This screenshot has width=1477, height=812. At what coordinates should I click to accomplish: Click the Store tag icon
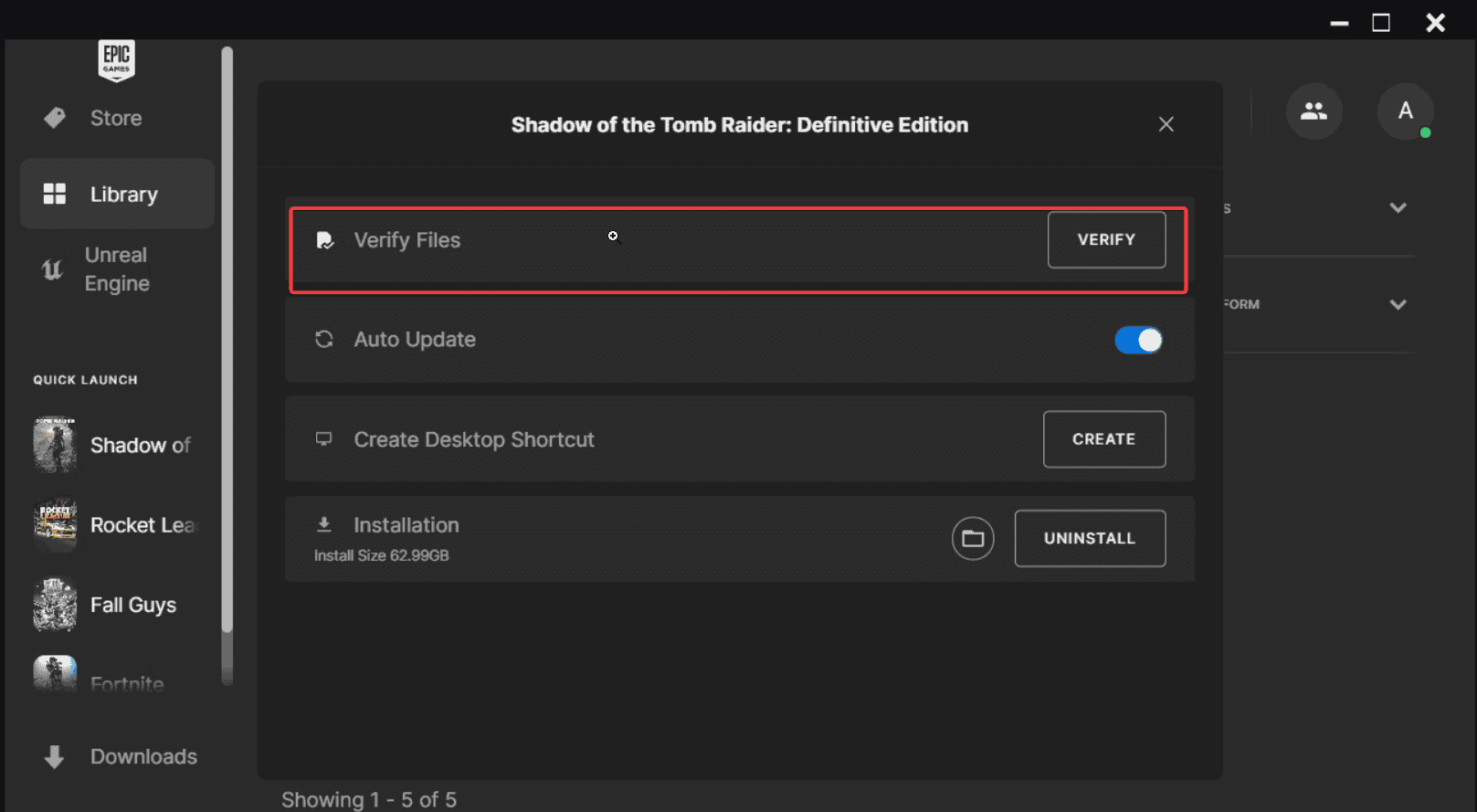click(55, 118)
